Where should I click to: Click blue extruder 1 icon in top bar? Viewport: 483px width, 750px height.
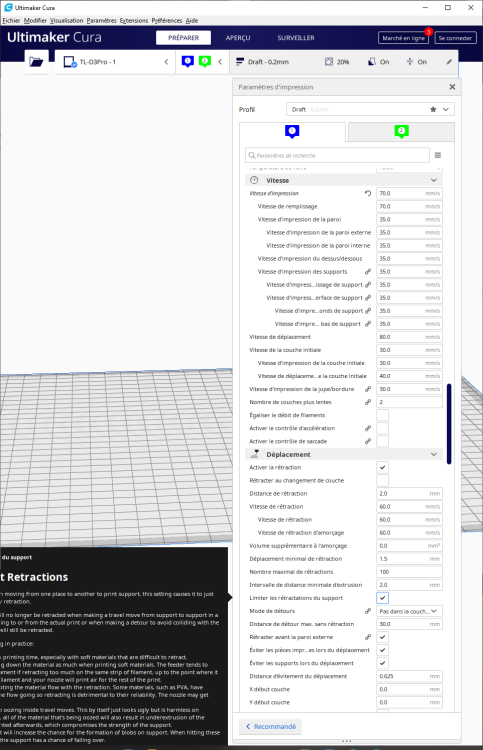click(x=187, y=61)
